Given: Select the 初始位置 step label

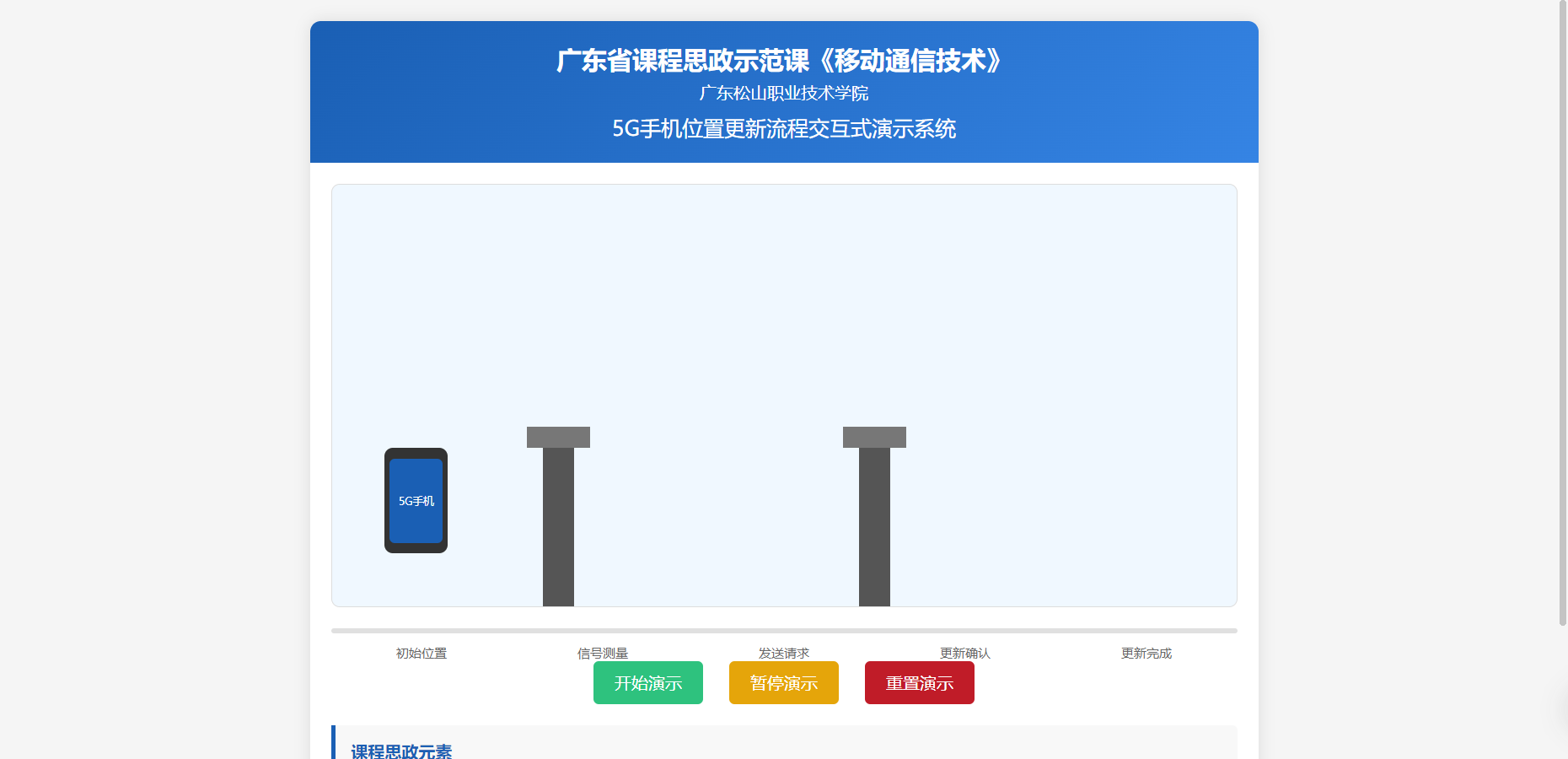Looking at the screenshot, I should coord(422,653).
